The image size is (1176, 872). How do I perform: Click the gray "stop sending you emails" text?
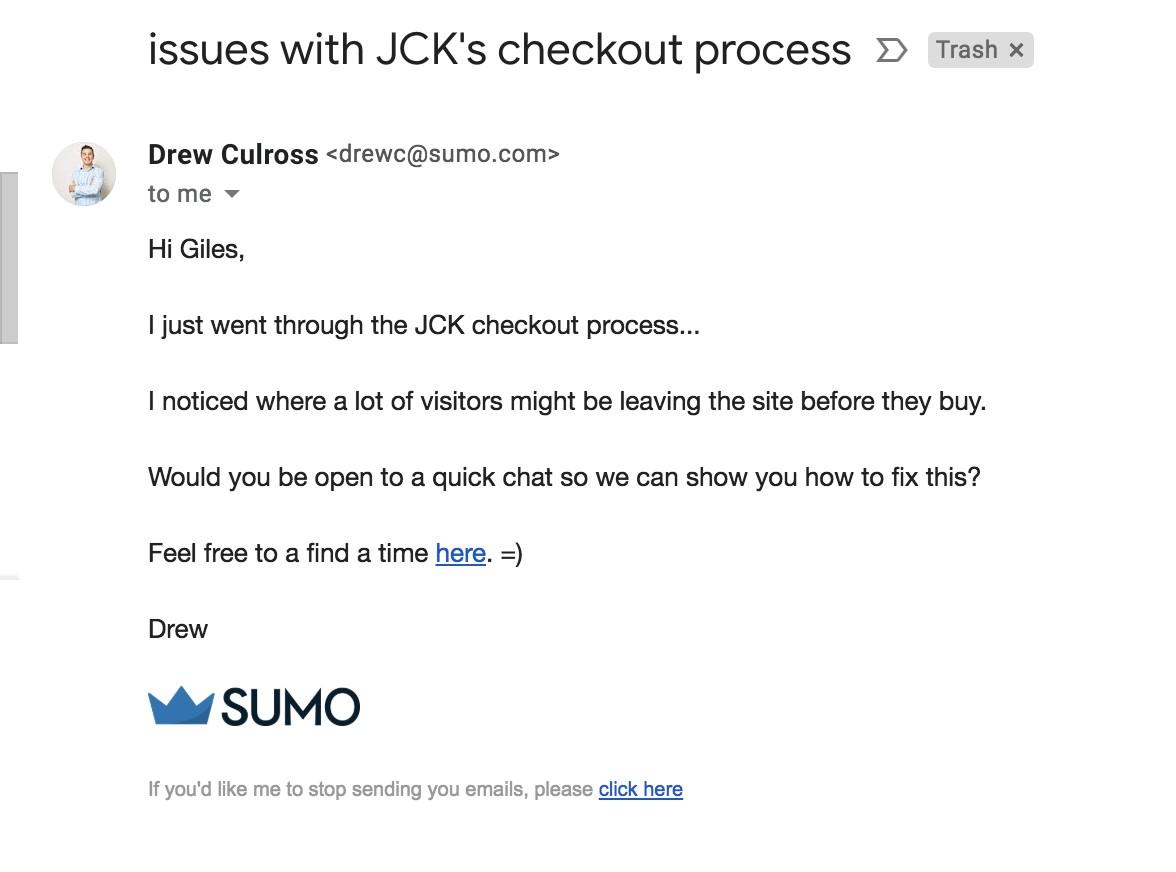(x=372, y=789)
